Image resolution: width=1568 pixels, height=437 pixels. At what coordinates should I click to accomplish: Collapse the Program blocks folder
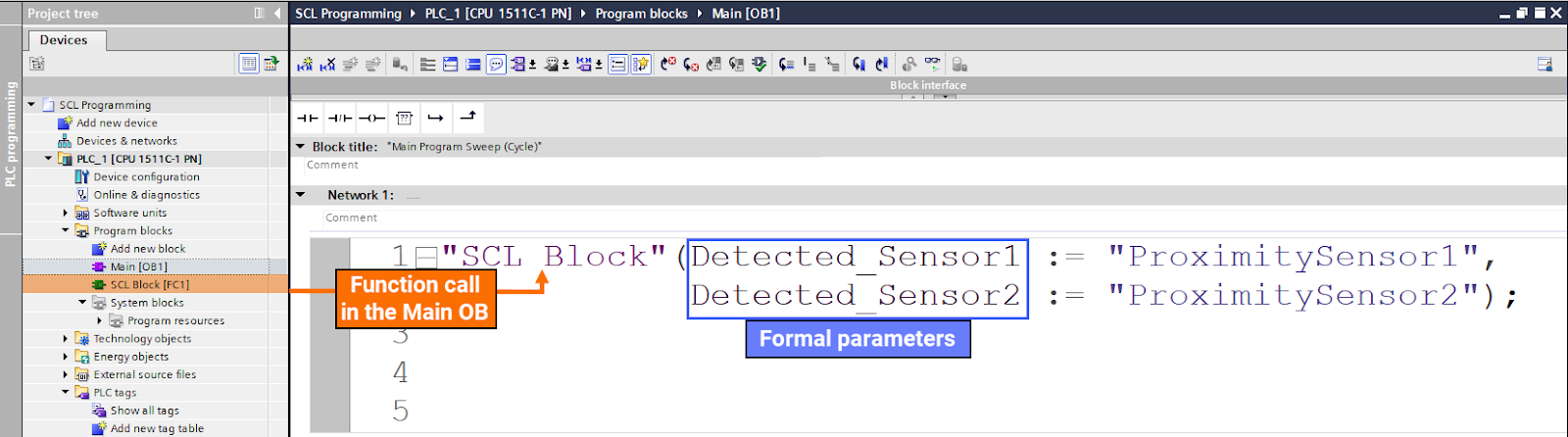pyautogui.click(x=66, y=231)
